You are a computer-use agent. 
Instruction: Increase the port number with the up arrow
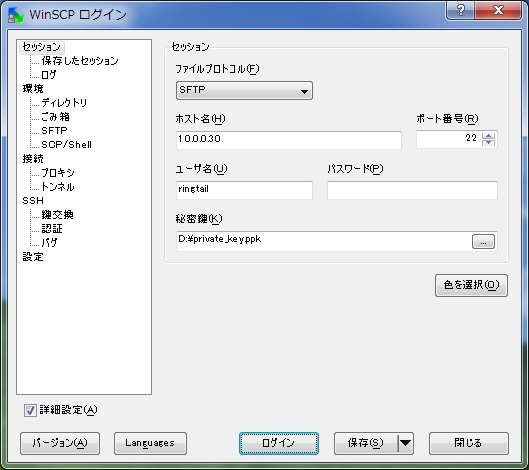[x=489, y=136]
